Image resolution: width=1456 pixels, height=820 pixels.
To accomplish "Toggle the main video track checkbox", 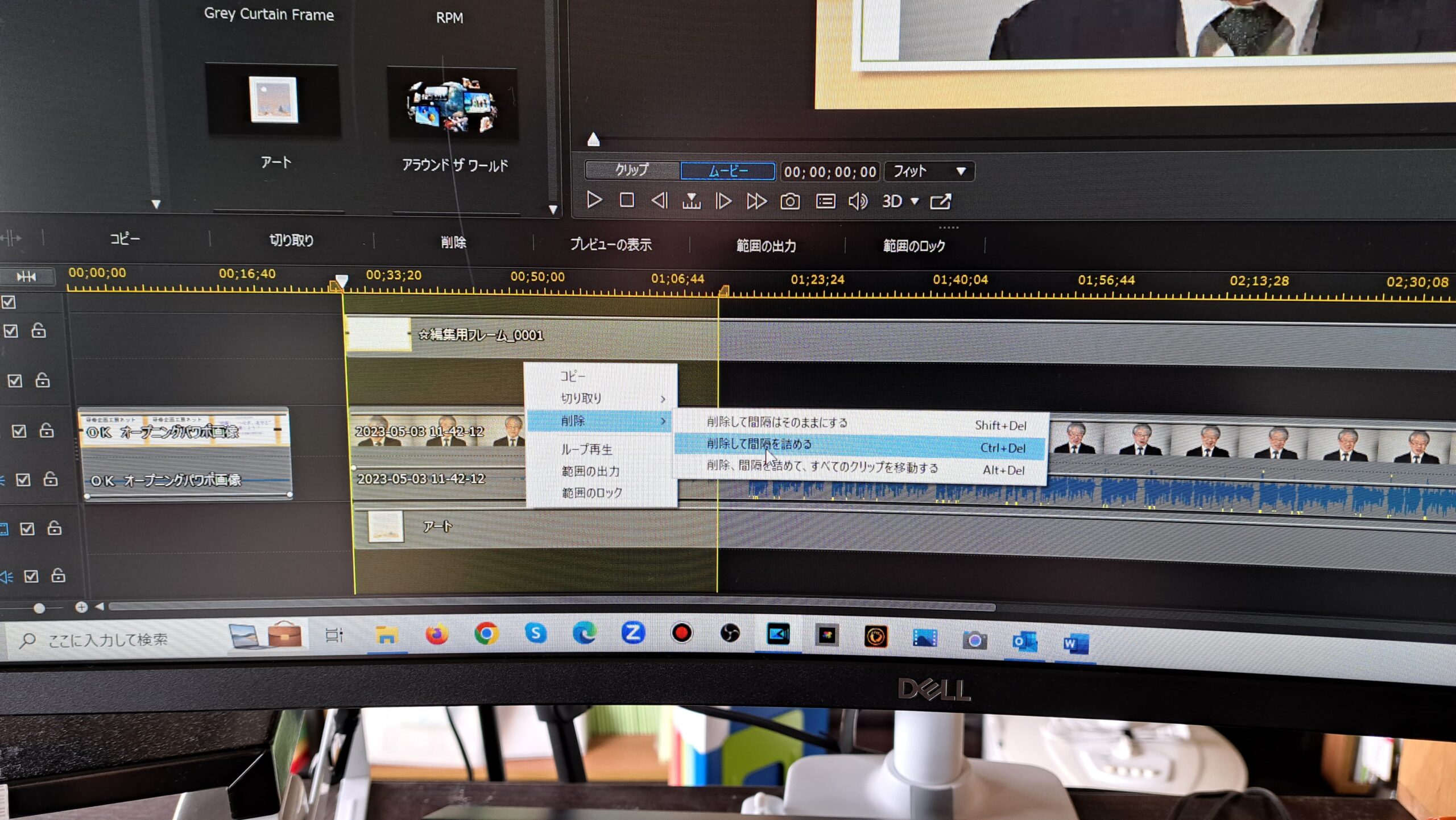I will click(x=19, y=431).
